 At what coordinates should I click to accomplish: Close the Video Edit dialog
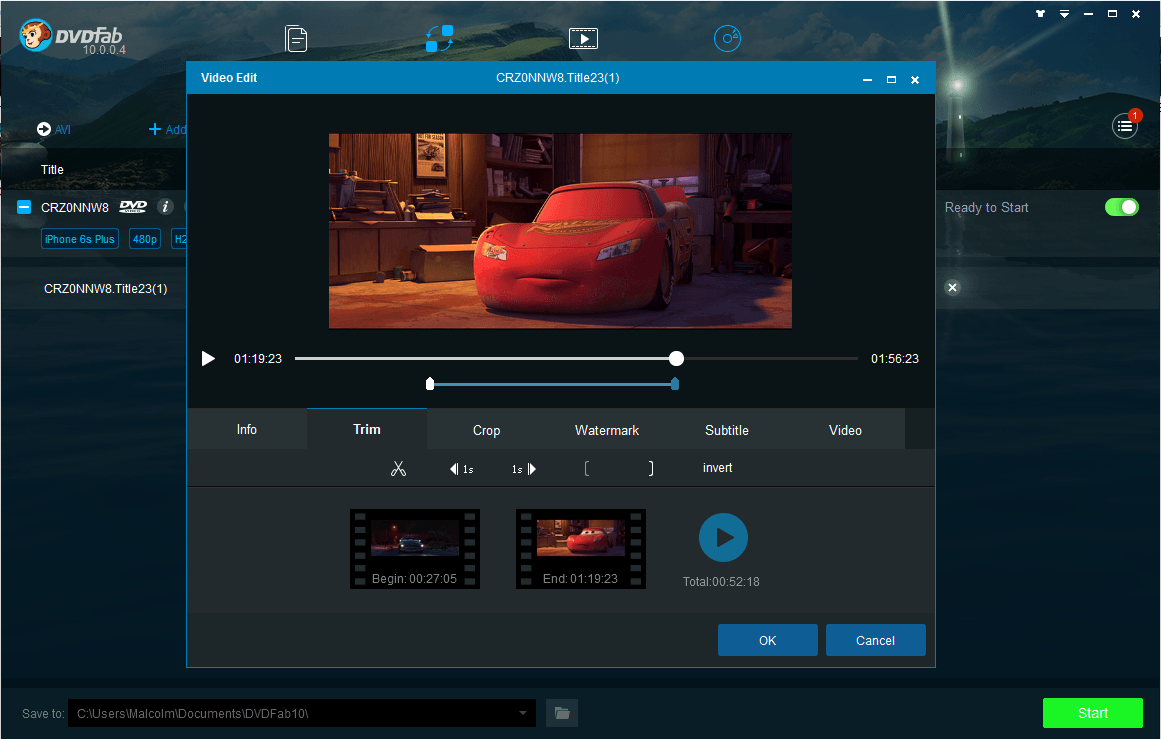point(915,79)
